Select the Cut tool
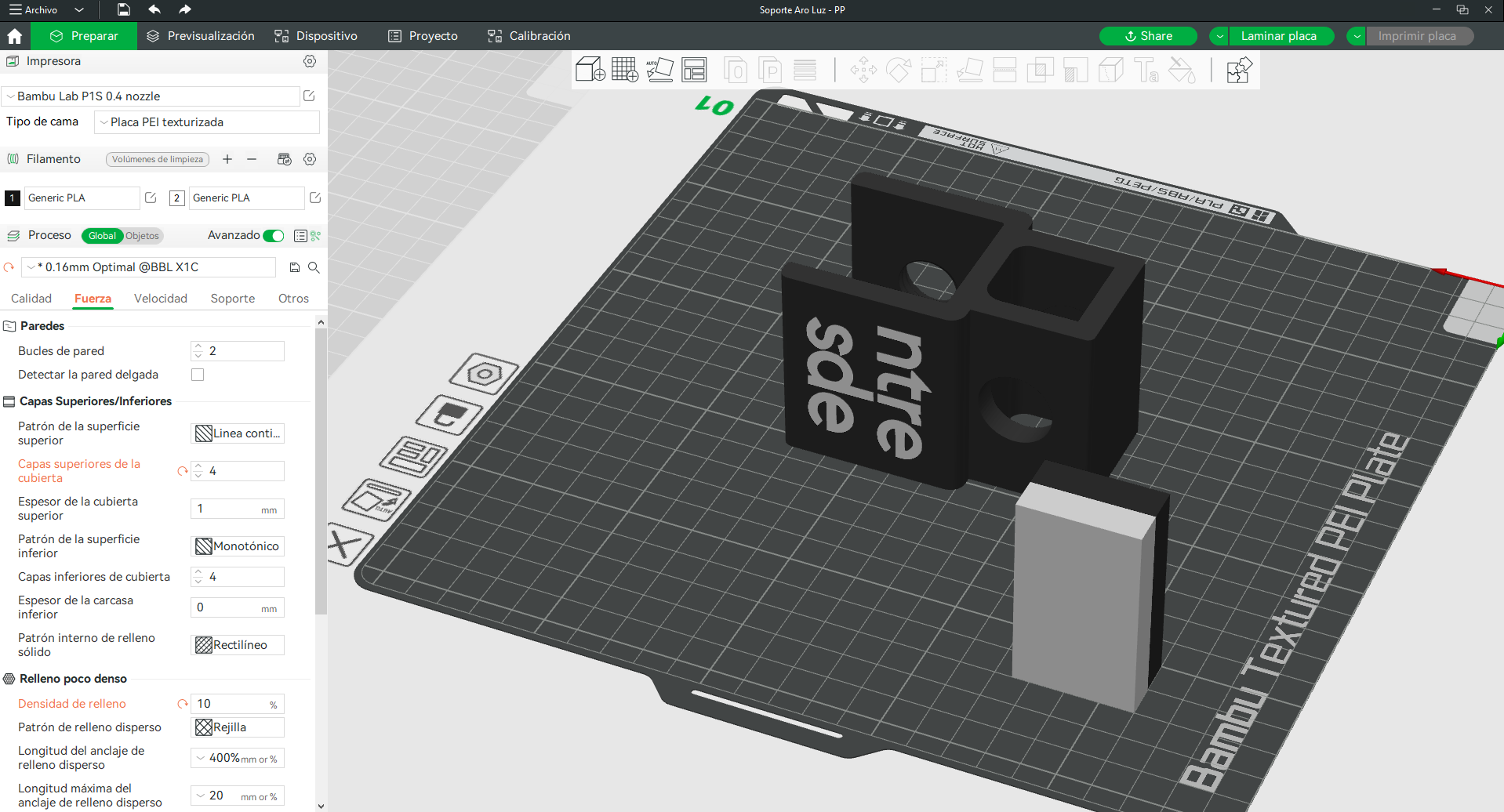The width and height of the screenshot is (1504, 812). pos(1004,70)
